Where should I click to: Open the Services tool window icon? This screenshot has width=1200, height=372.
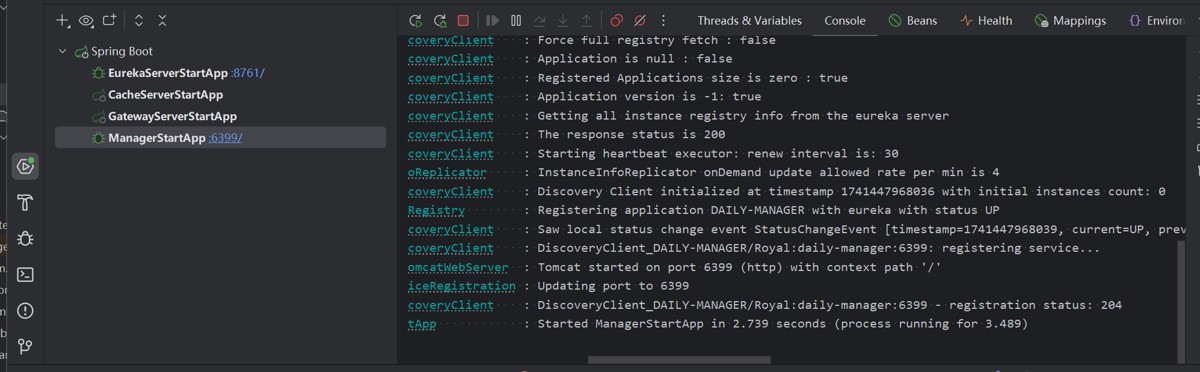pos(25,166)
